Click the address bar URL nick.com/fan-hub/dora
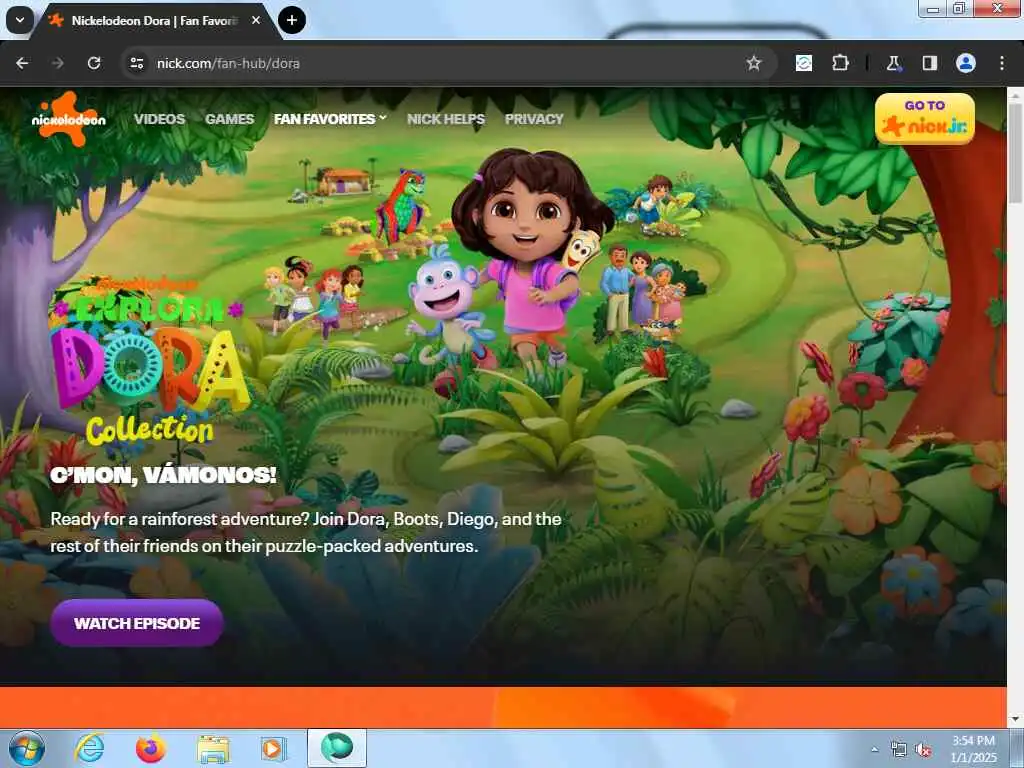 point(228,63)
